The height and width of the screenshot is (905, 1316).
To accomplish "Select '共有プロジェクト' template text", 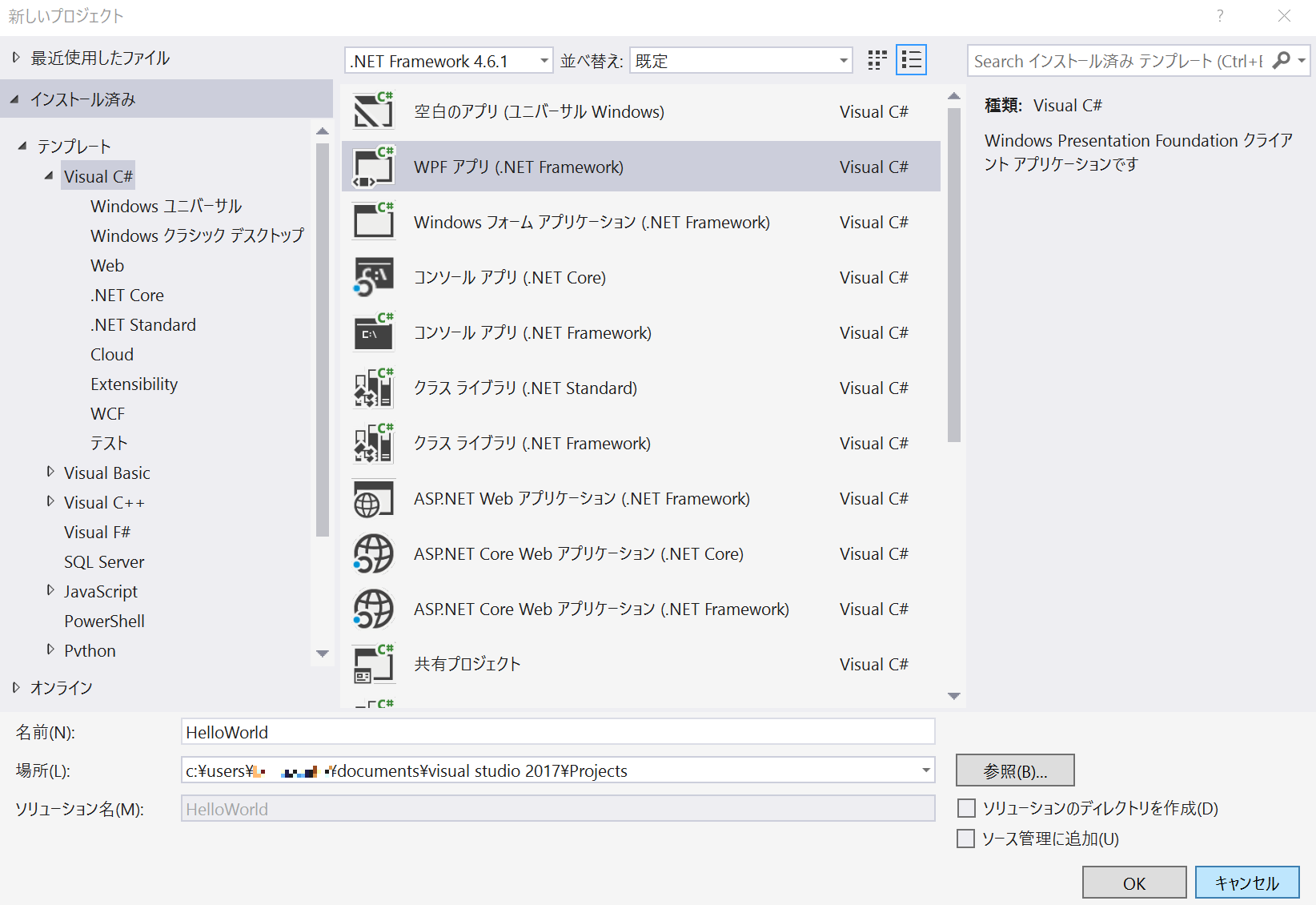I will [467, 664].
